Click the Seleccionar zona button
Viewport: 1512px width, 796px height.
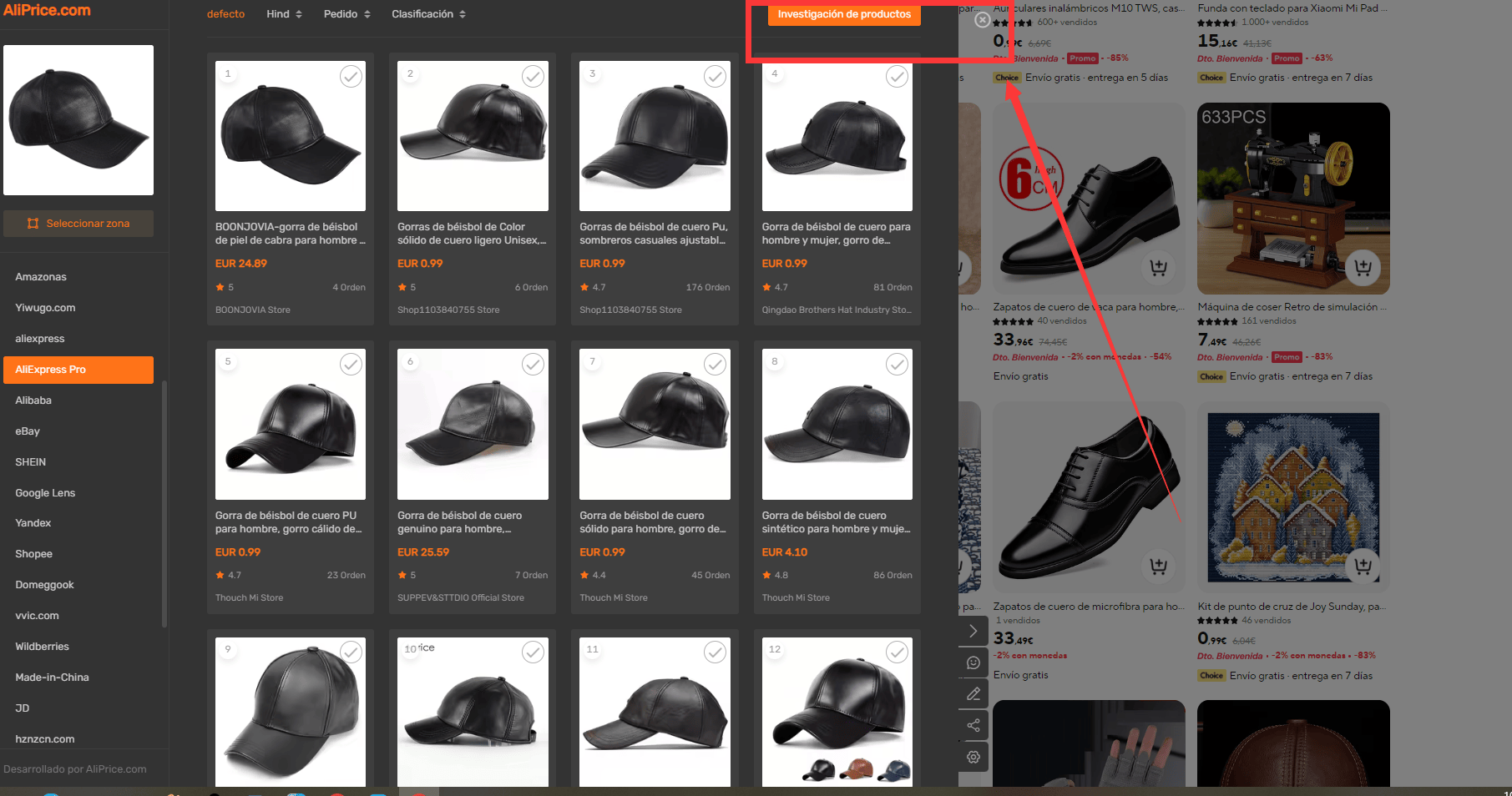(x=78, y=224)
